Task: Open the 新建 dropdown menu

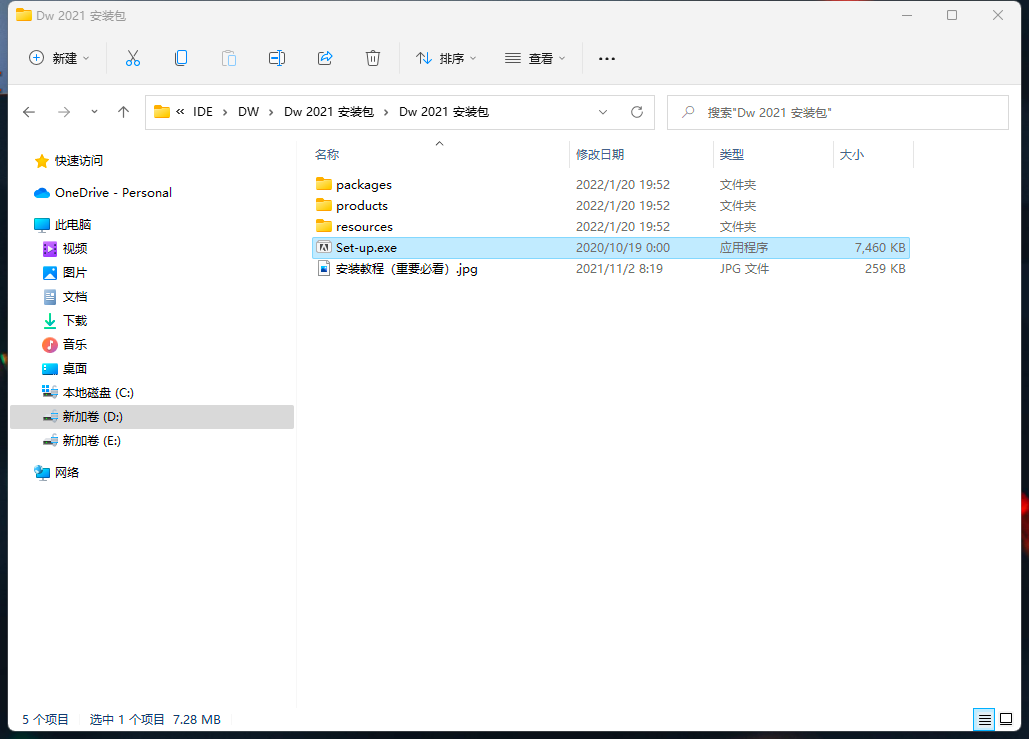Action: pos(60,58)
